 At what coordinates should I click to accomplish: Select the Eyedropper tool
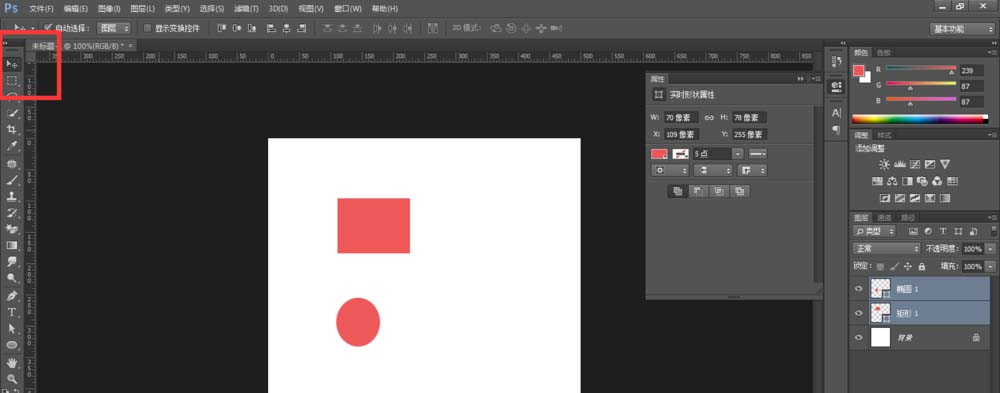click(11, 147)
